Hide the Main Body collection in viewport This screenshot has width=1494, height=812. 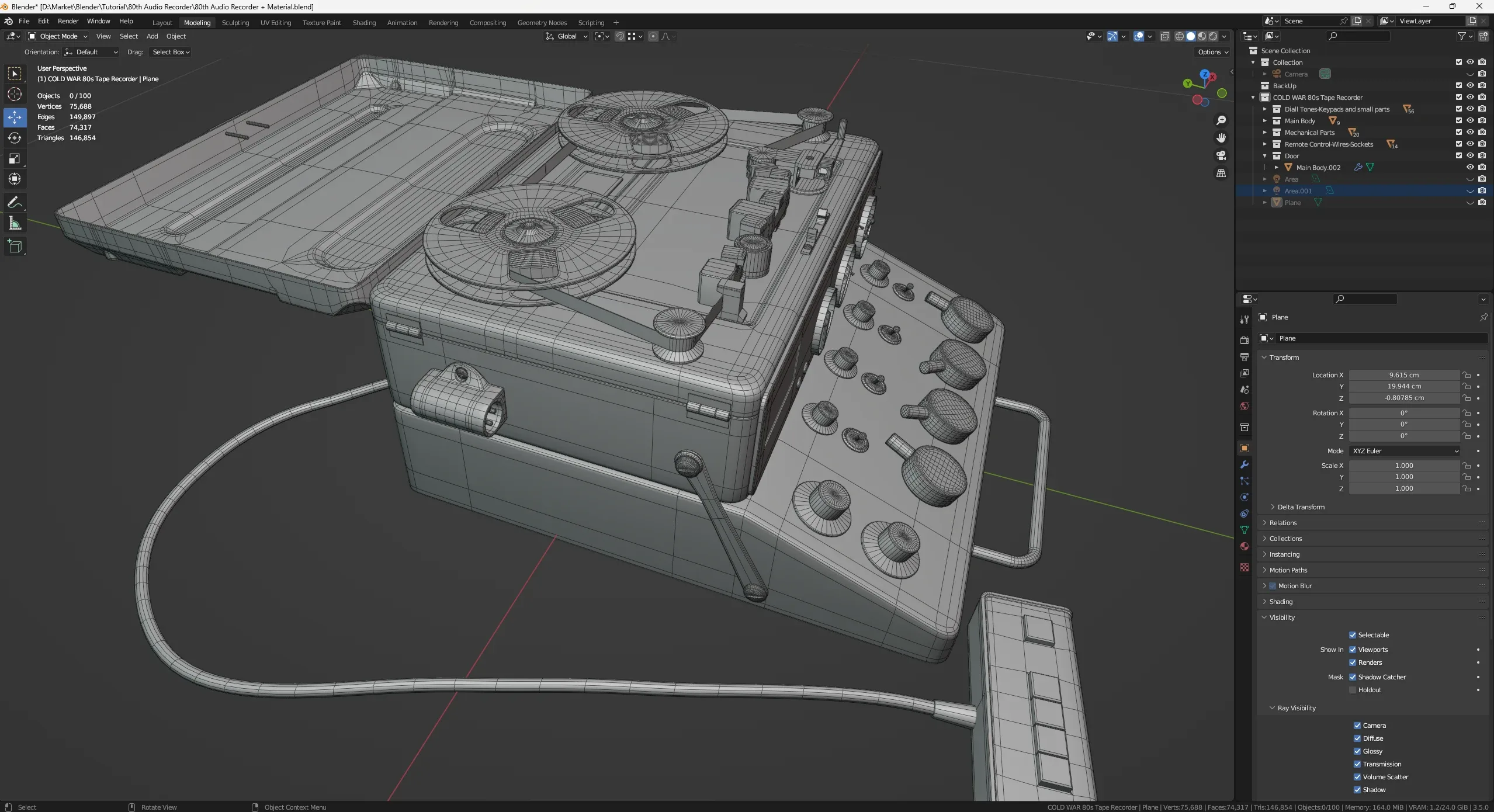tap(1470, 121)
